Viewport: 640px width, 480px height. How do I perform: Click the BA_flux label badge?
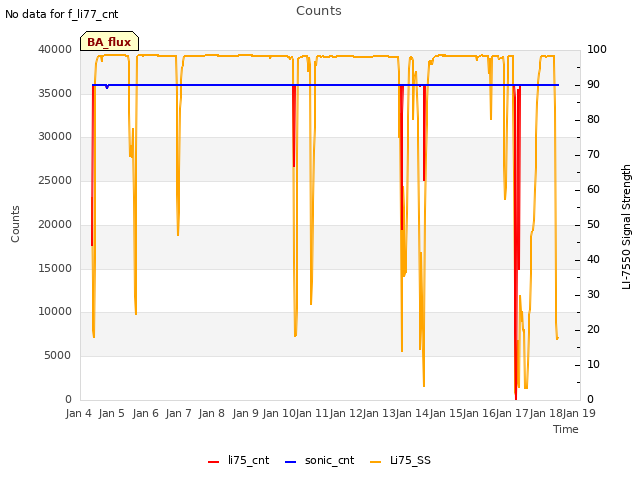109,42
